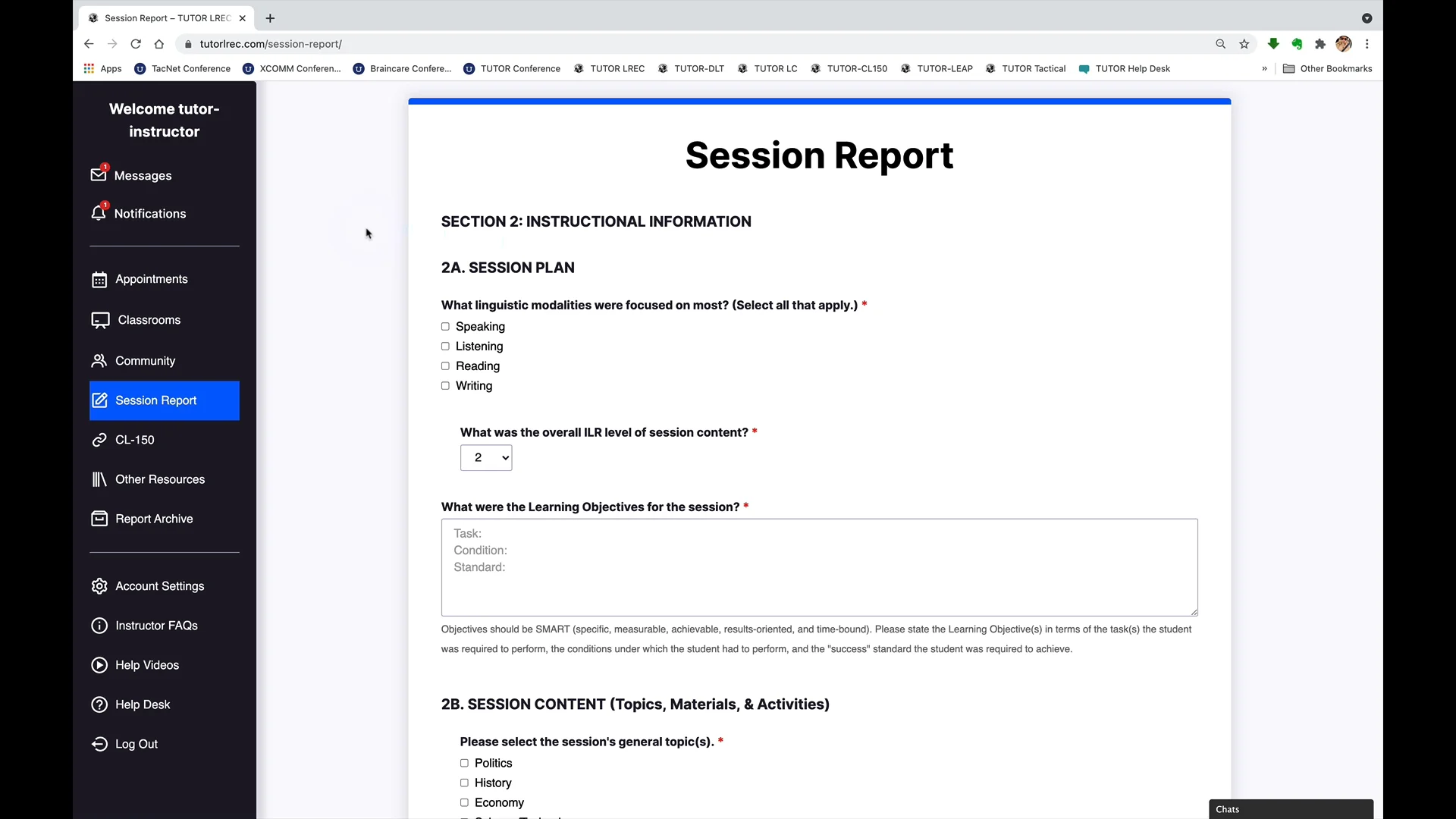Go back with browser back arrow
Image resolution: width=1456 pixels, height=819 pixels.
tap(89, 44)
